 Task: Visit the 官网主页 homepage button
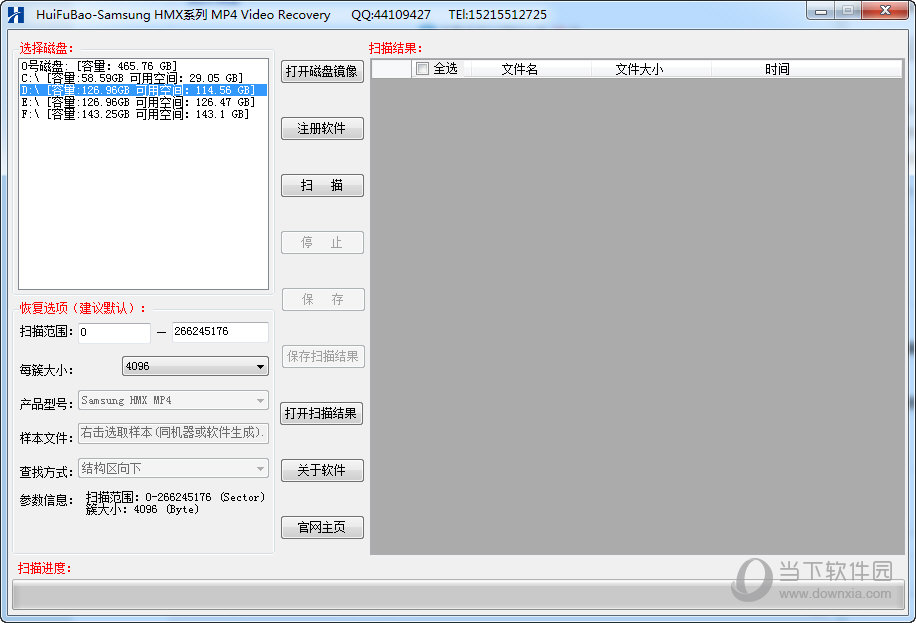[x=322, y=528]
